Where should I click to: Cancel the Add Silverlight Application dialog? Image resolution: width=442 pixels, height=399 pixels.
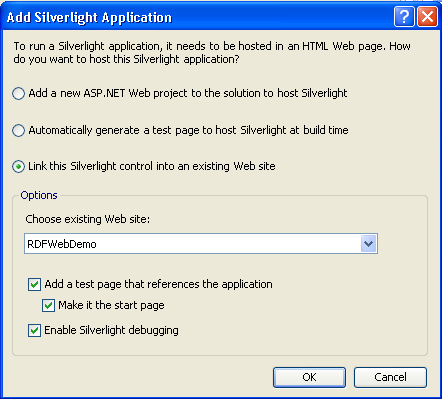[390, 377]
